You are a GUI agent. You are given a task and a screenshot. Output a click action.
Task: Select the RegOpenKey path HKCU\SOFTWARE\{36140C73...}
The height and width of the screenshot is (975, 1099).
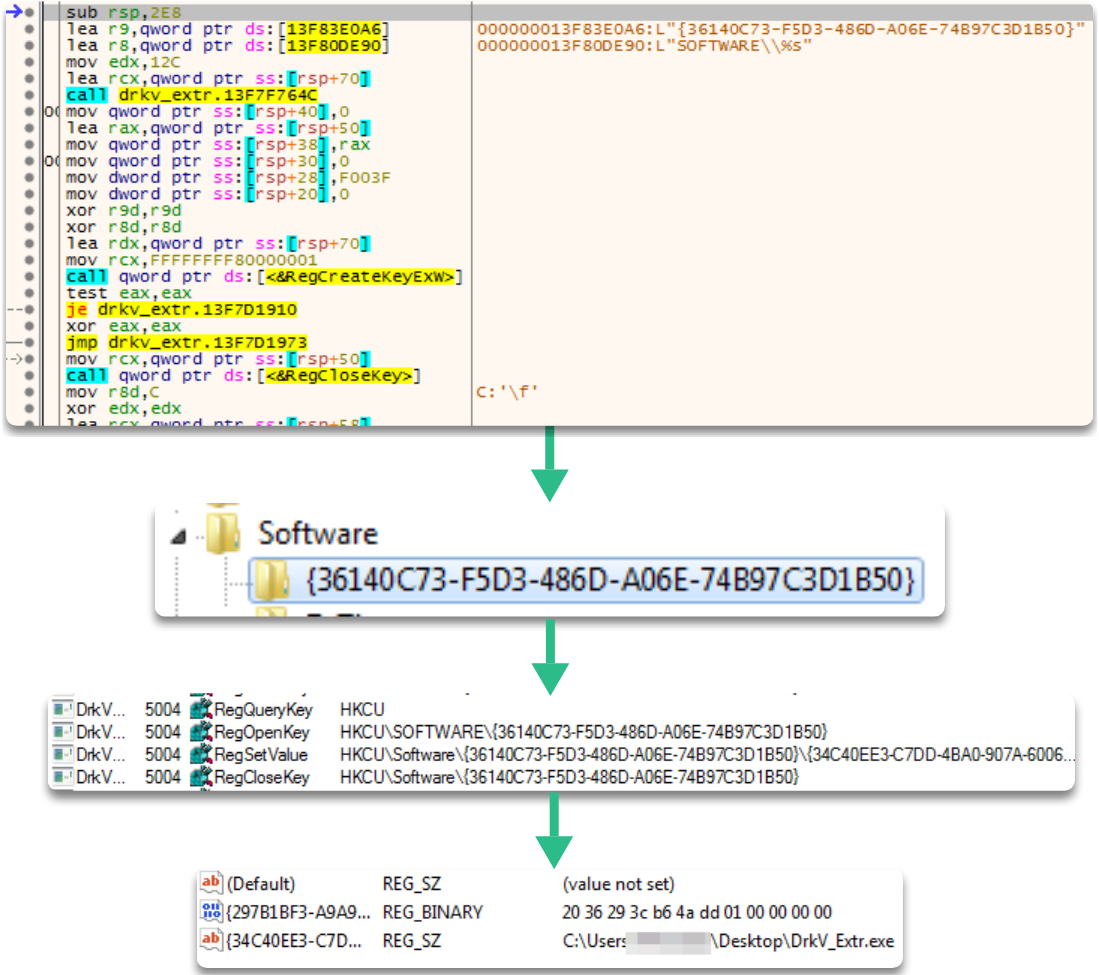[x=583, y=732]
